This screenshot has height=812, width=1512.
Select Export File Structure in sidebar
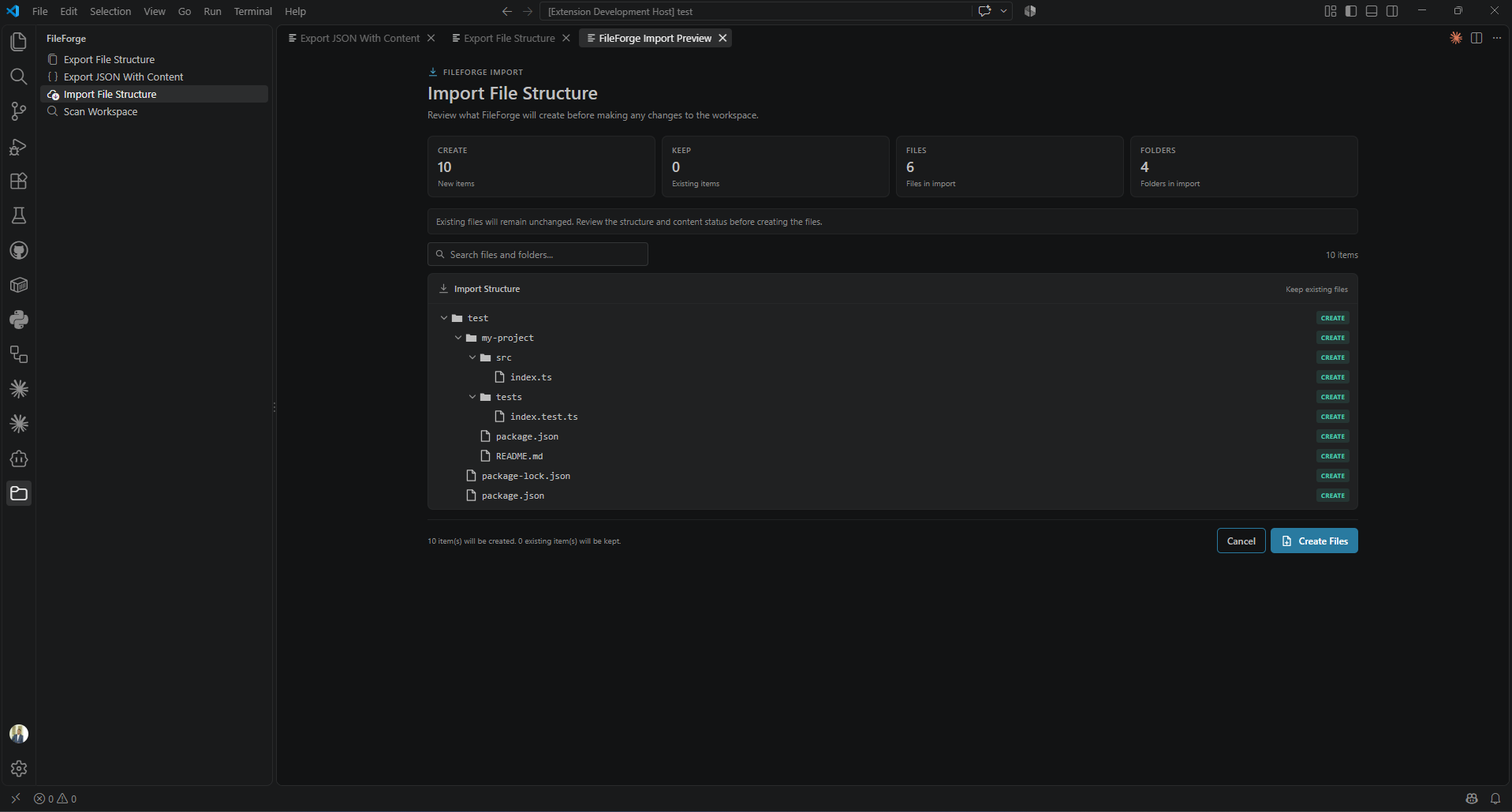155,59
